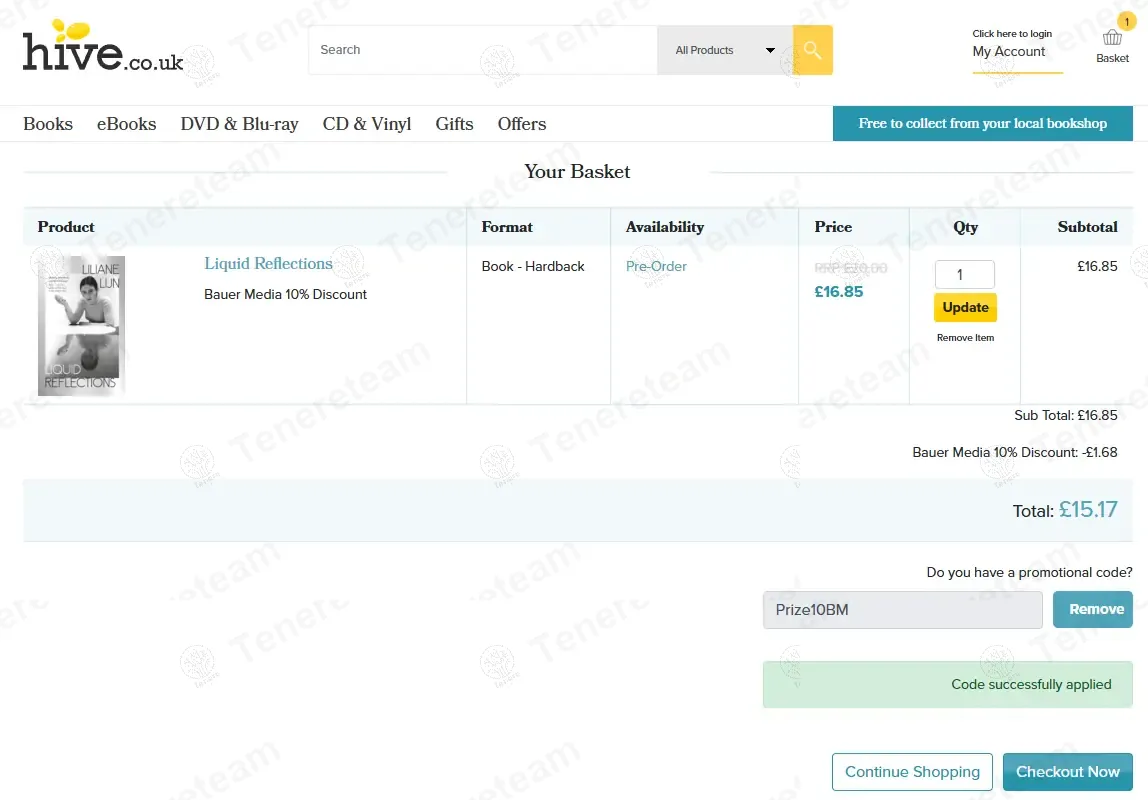Click 'Book - Hardback' format text

533,266
